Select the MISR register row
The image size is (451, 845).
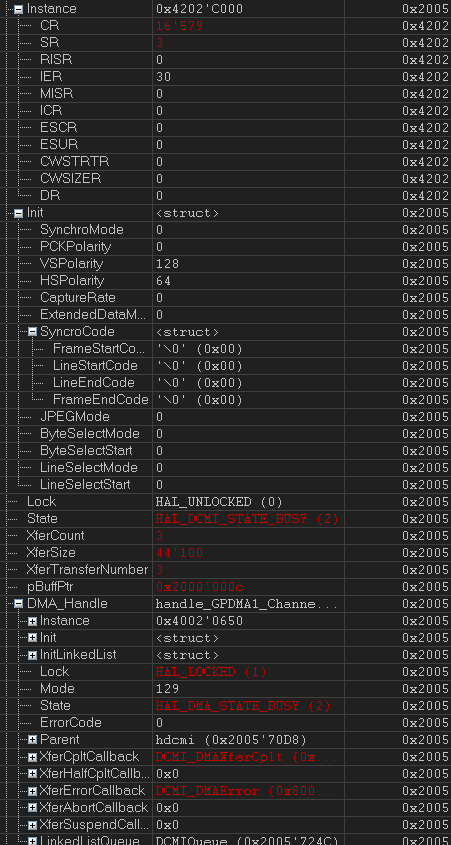(x=225, y=93)
